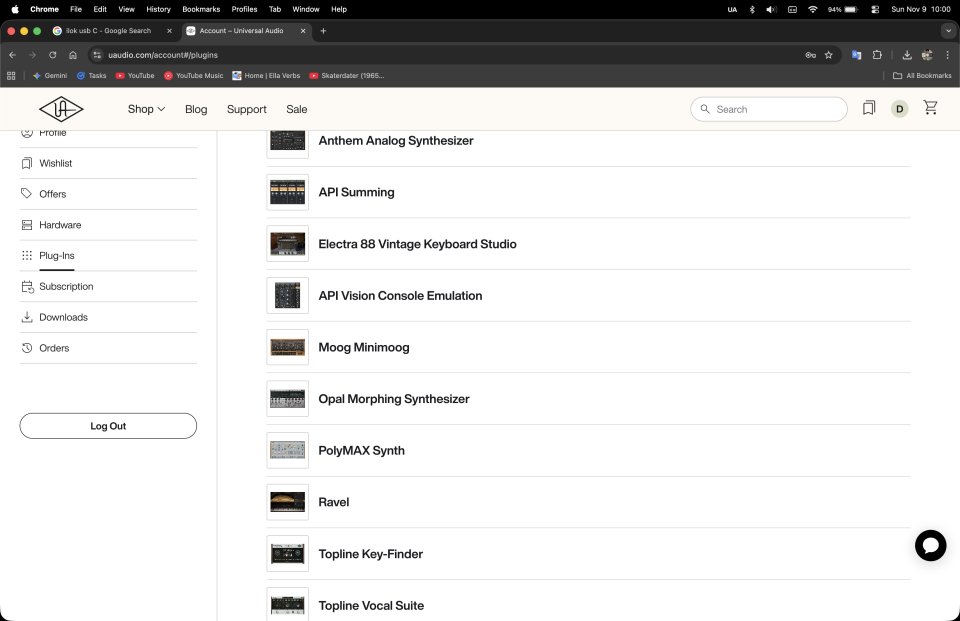
Task: Click inside the Search field
Action: pyautogui.click(x=770, y=109)
